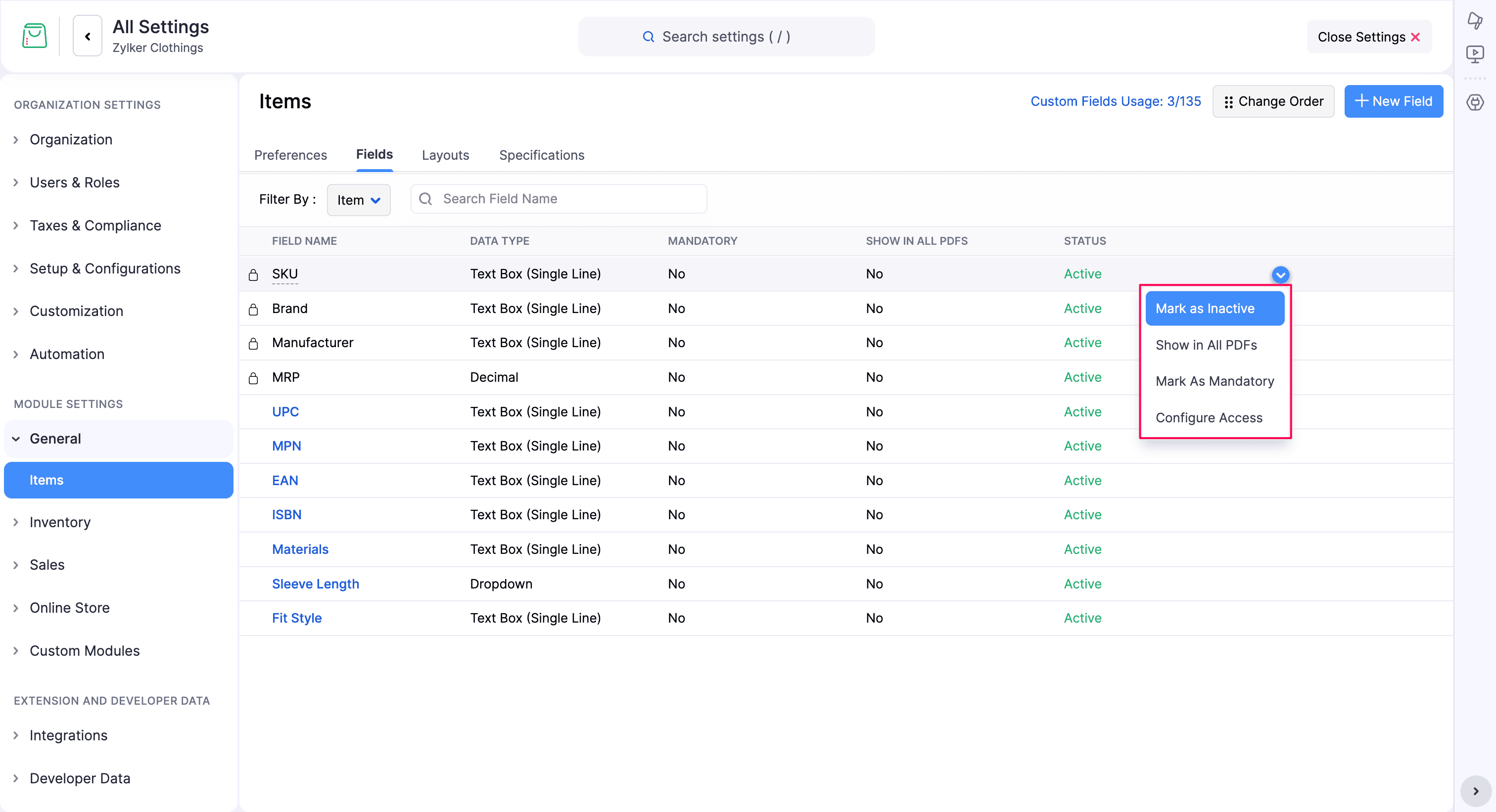Click the drag-dots icon on Change Order
1496x812 pixels.
point(1228,102)
